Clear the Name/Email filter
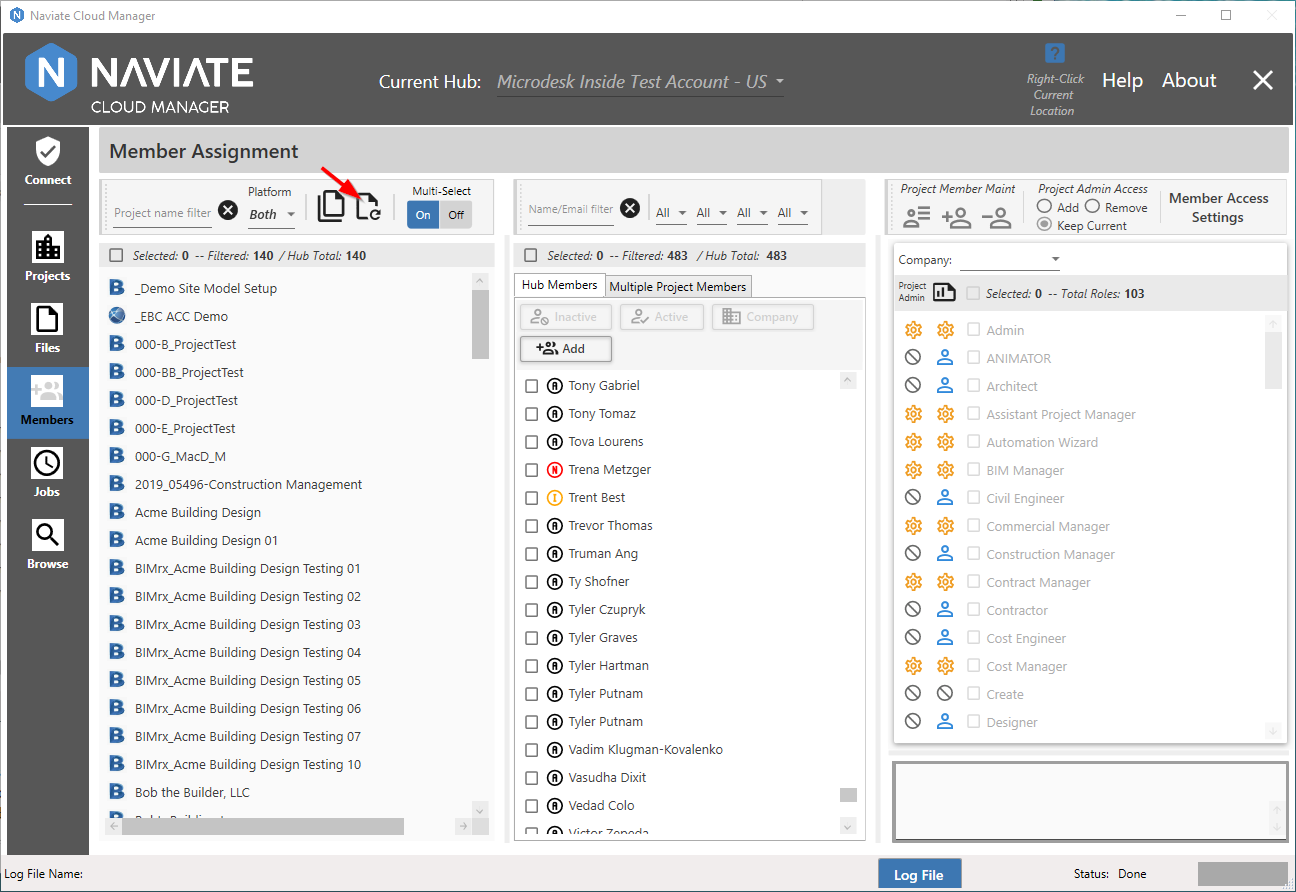The height and width of the screenshot is (892, 1296). tap(630, 208)
